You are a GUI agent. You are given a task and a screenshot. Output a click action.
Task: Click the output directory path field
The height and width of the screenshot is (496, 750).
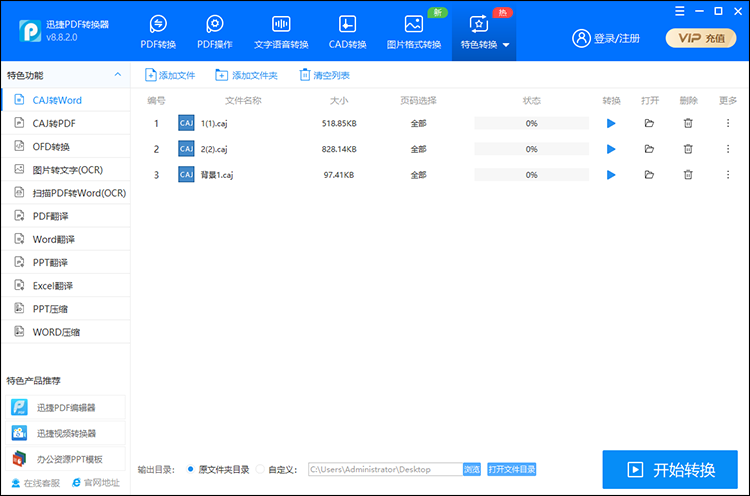[x=385, y=469]
